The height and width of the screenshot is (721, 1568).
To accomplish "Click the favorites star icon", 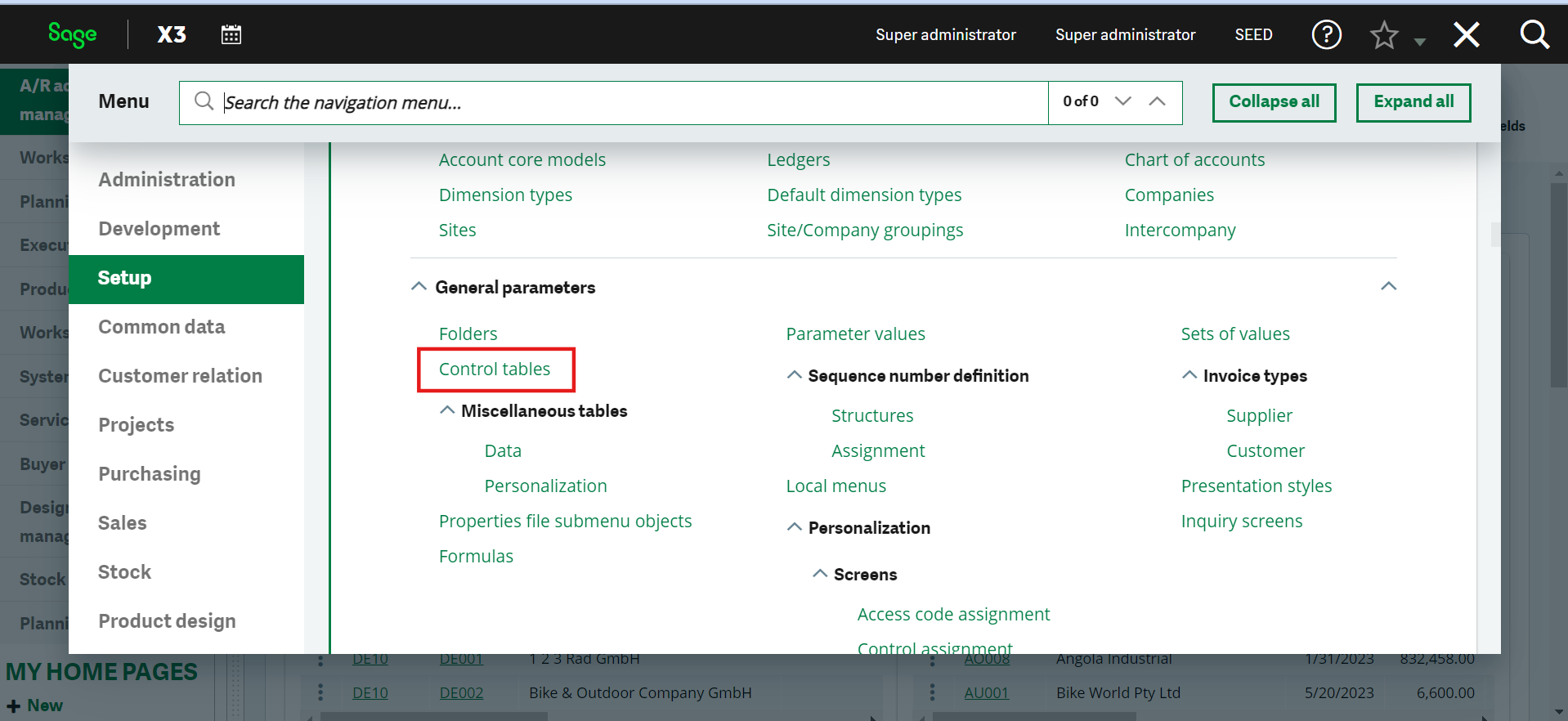I will coord(1383,35).
